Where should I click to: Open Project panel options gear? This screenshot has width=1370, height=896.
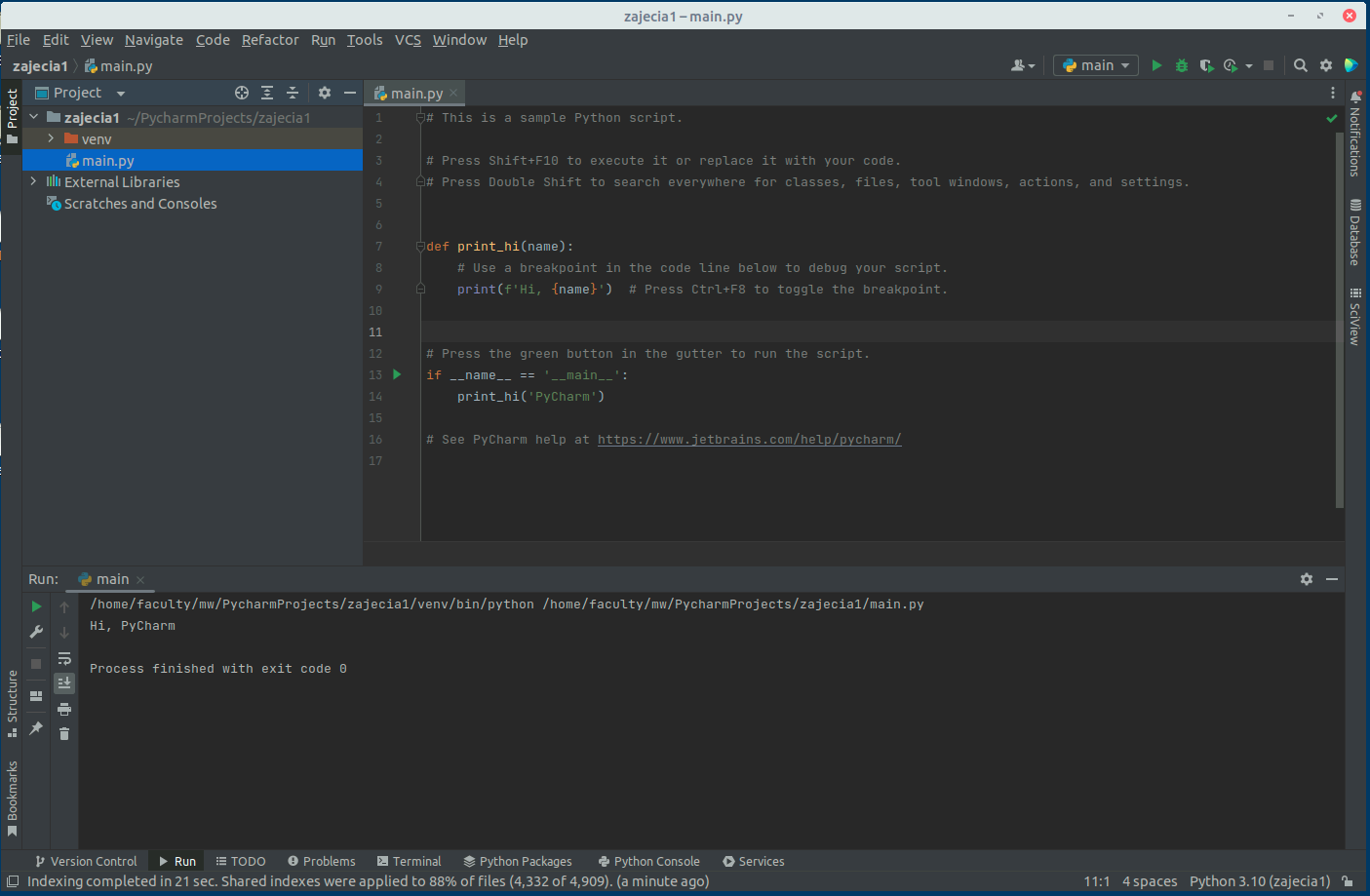point(325,93)
